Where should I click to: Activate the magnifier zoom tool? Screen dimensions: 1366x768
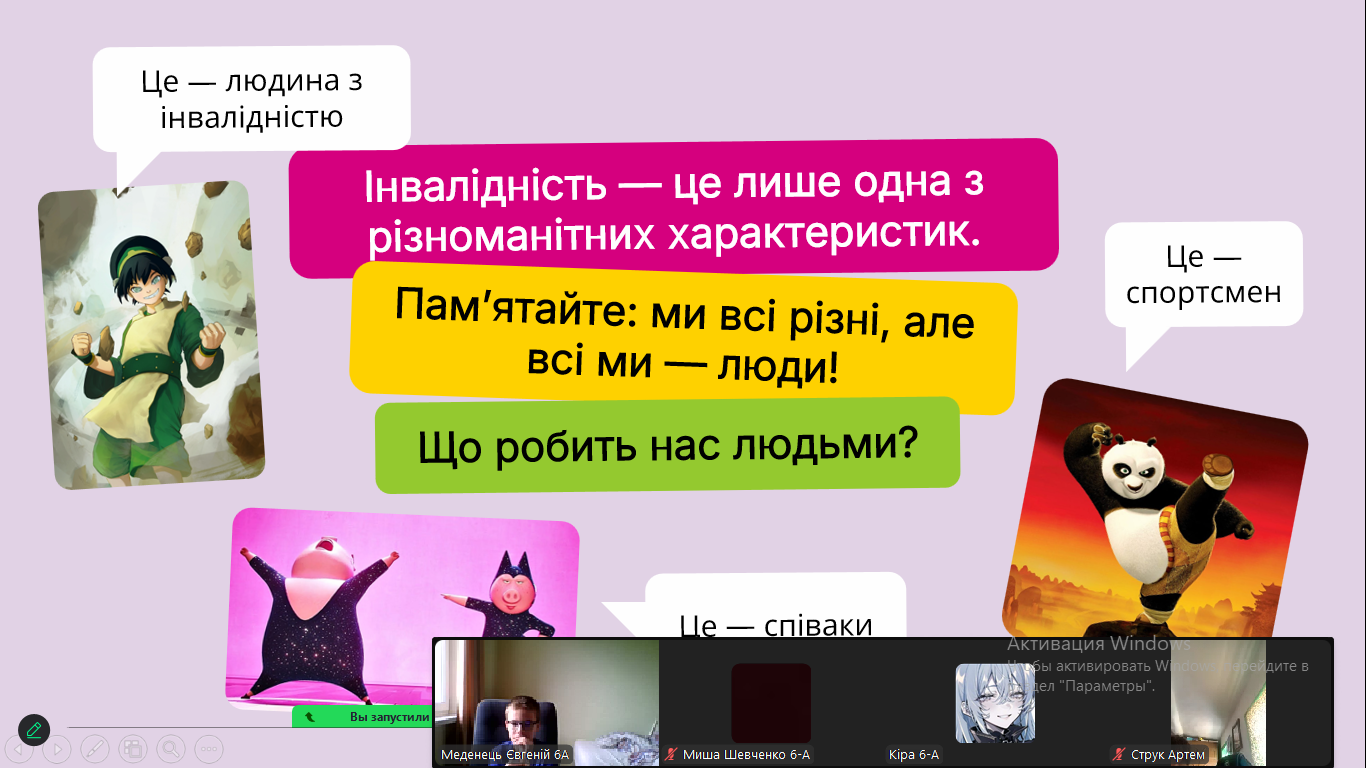coord(171,748)
